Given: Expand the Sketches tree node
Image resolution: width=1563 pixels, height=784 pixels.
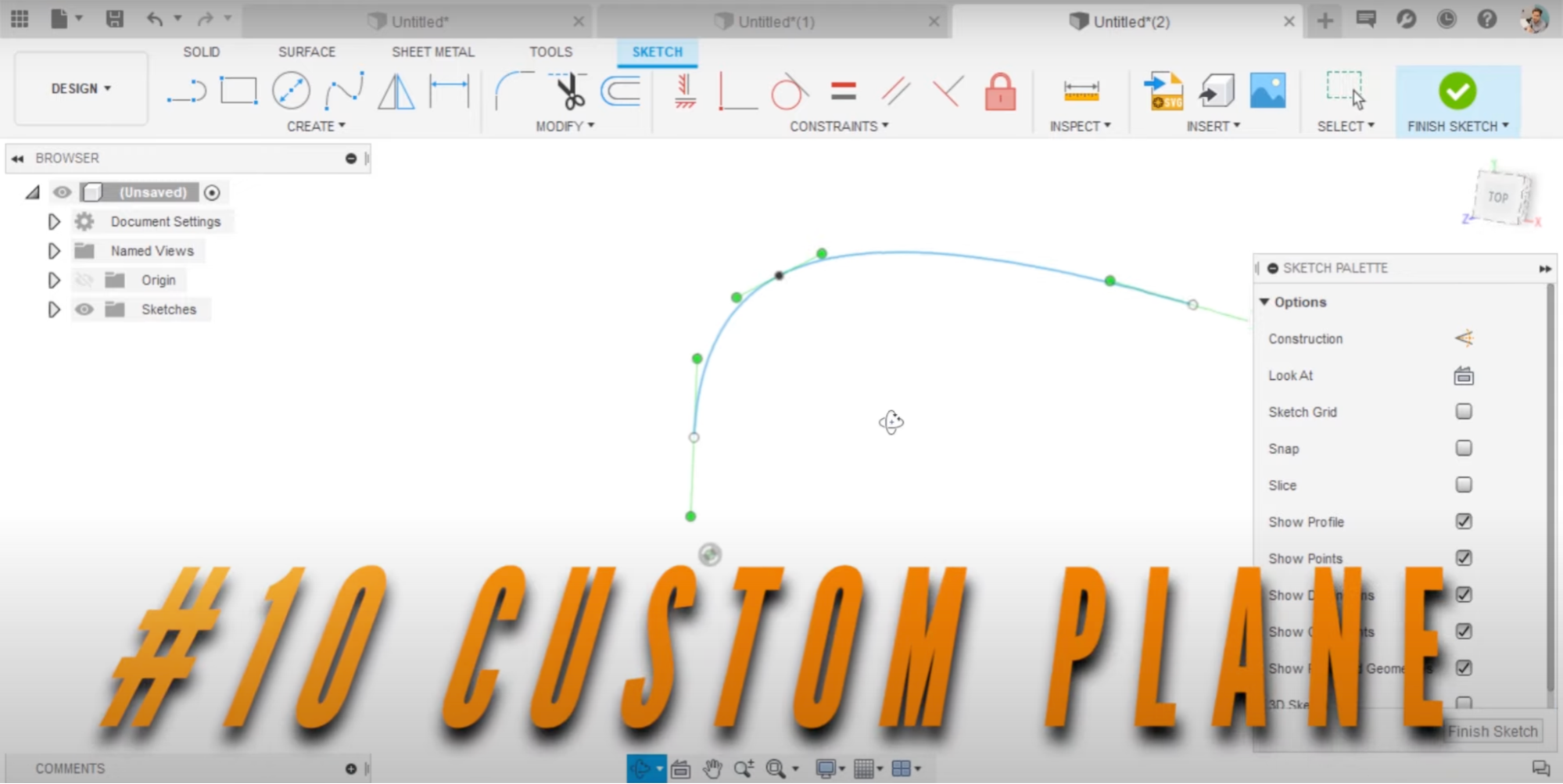Looking at the screenshot, I should pos(54,310).
